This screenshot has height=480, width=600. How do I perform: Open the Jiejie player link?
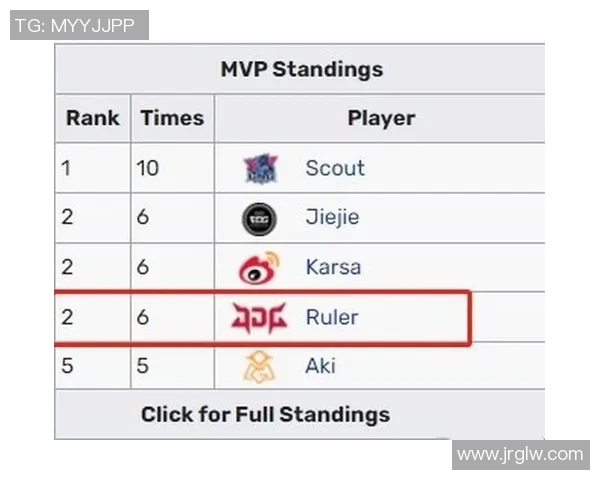(x=332, y=218)
